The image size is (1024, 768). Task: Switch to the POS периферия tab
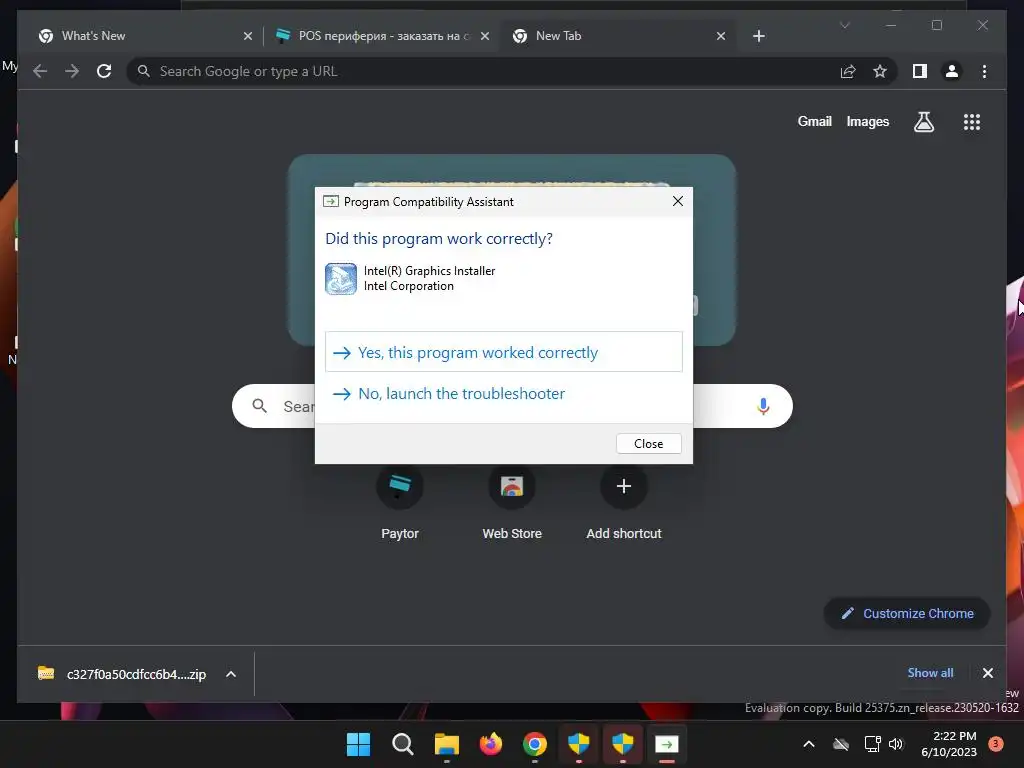[x=382, y=36]
